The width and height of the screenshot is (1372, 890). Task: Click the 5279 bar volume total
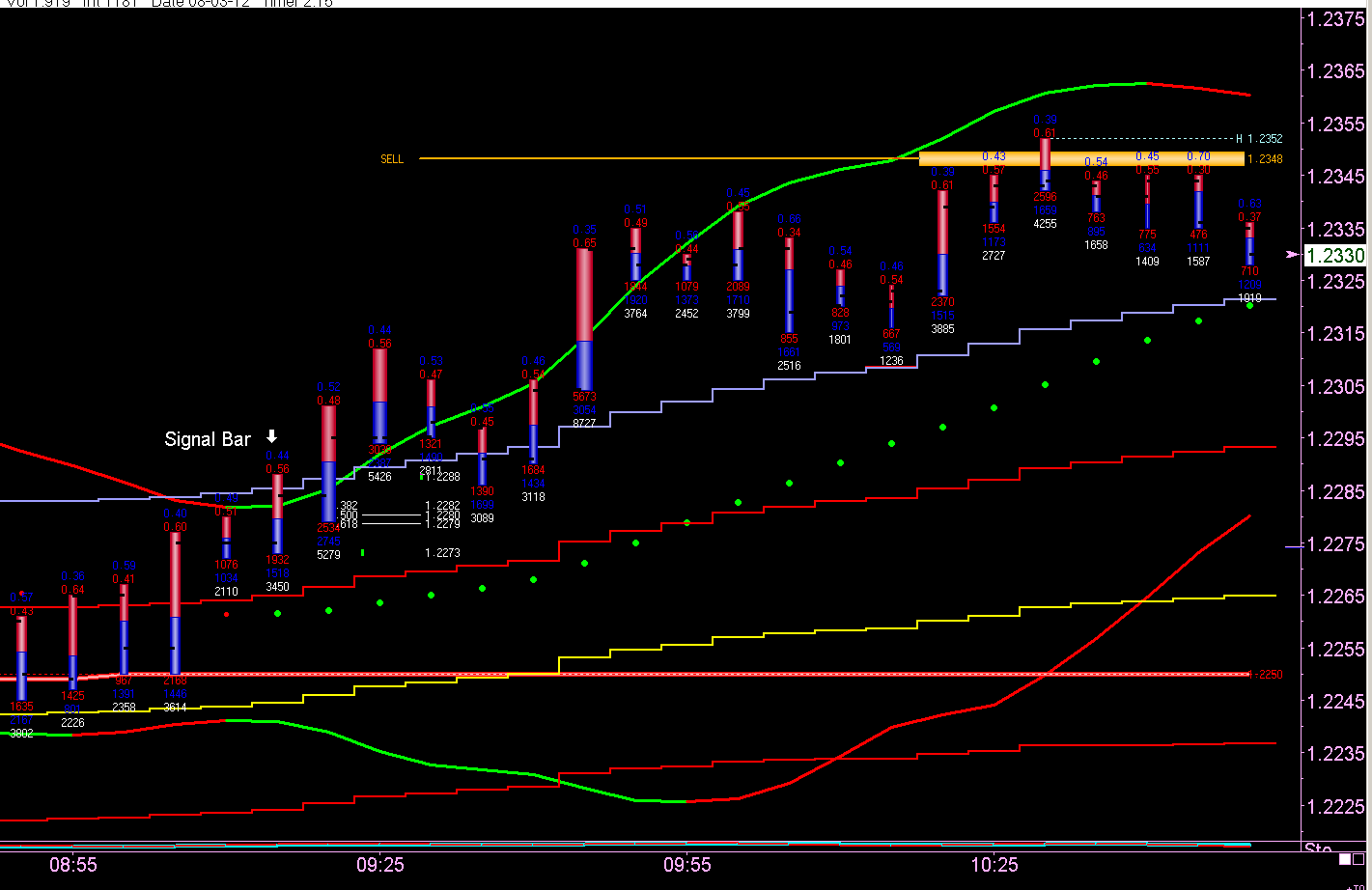tap(328, 555)
